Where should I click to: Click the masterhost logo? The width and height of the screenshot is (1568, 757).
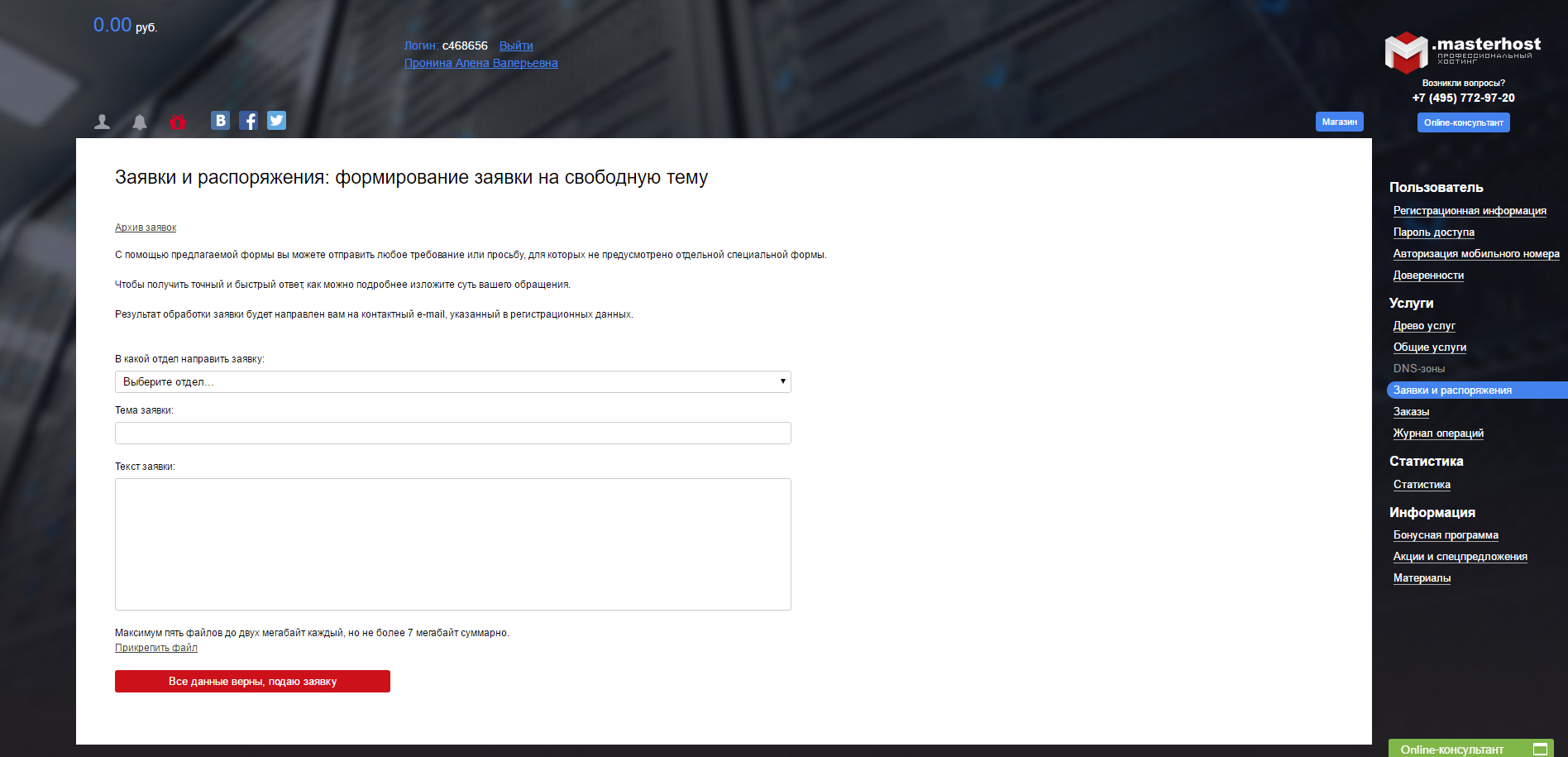(1463, 51)
